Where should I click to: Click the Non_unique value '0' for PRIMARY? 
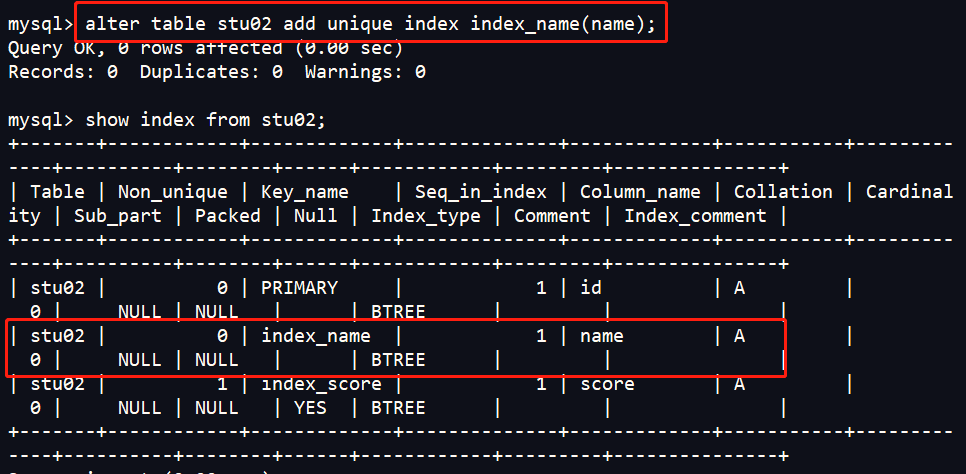tap(222, 287)
